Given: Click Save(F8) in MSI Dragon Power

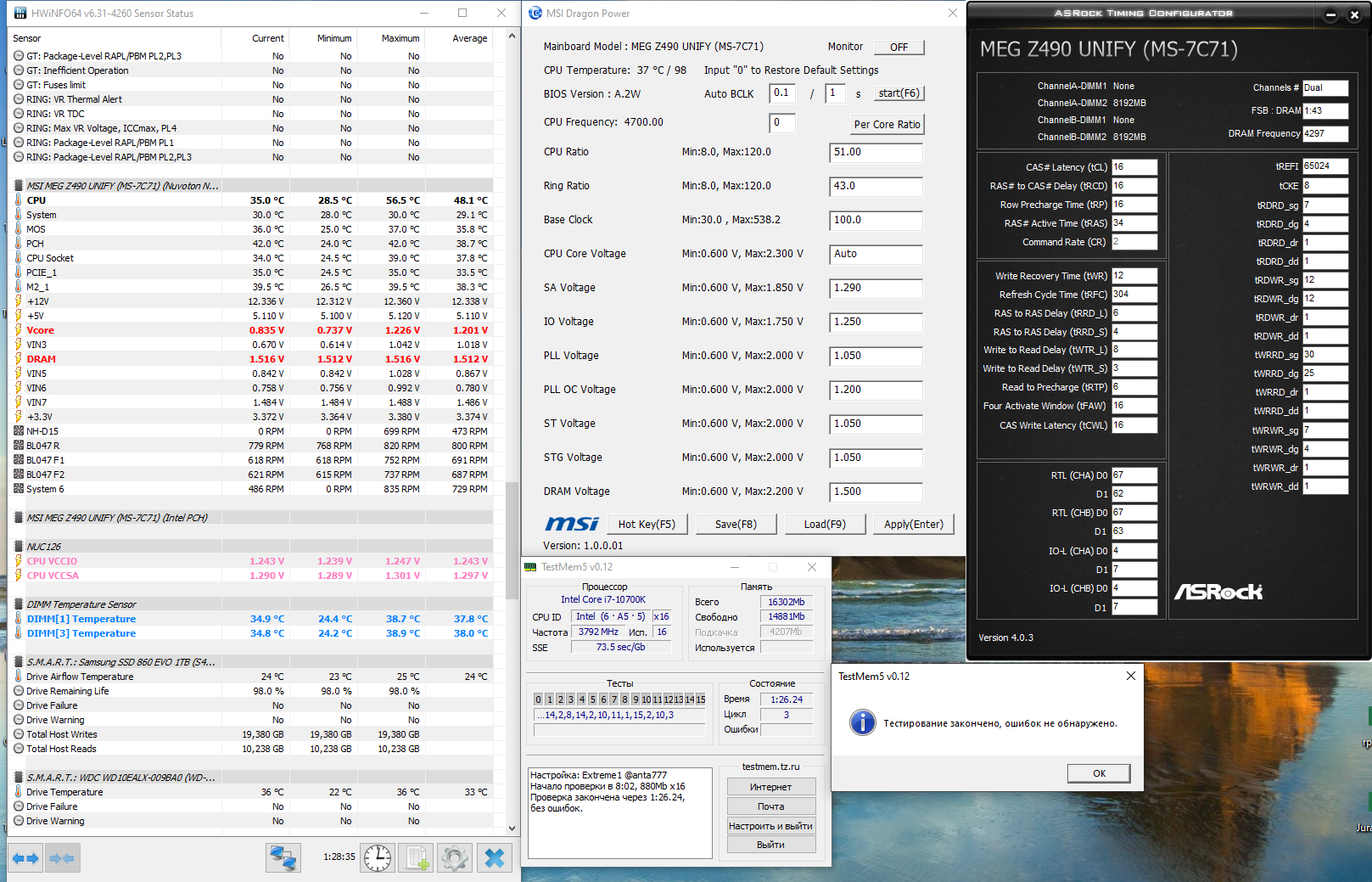Looking at the screenshot, I should coord(736,524).
